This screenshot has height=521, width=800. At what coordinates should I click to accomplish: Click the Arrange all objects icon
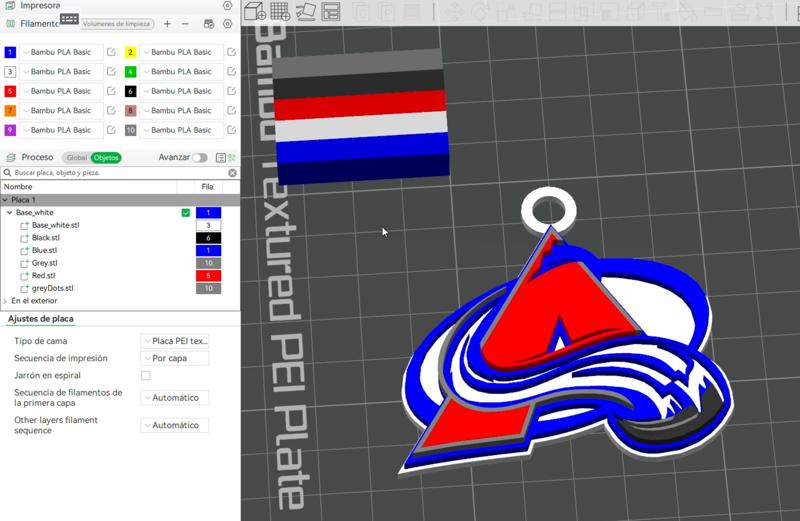(331, 11)
